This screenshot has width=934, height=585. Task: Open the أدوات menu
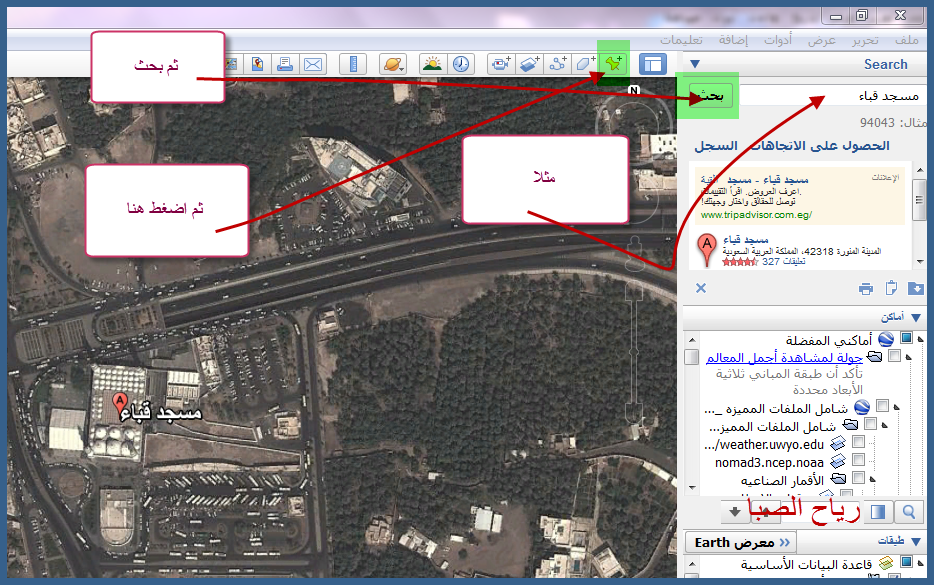(777, 40)
